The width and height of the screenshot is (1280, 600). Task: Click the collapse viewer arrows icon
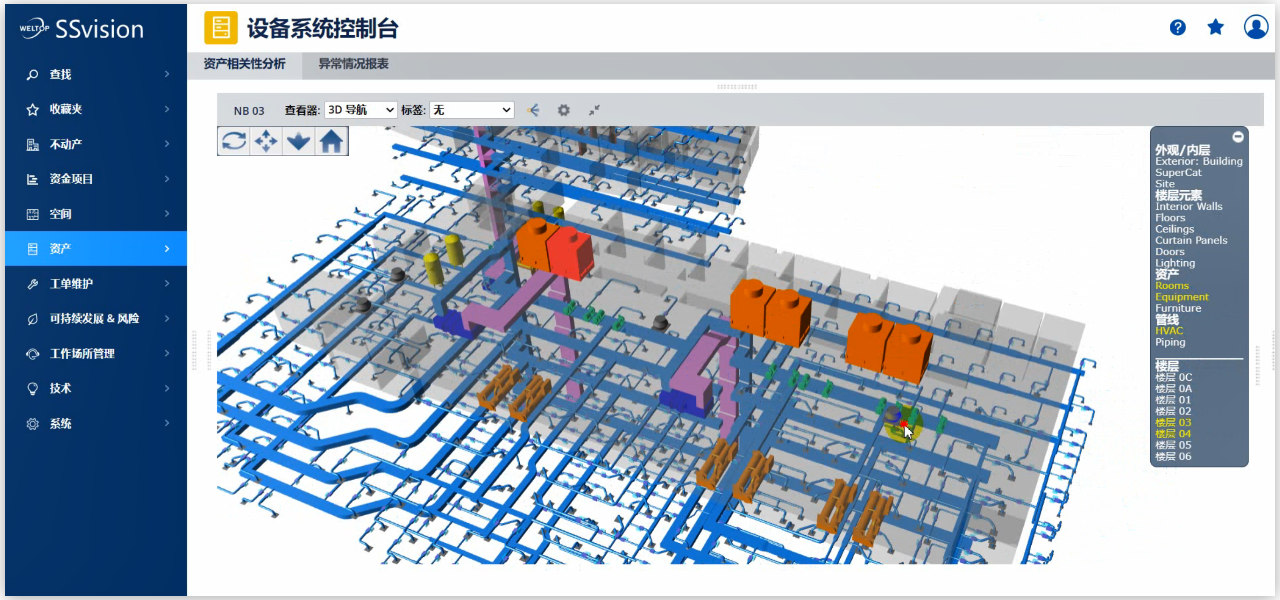click(594, 110)
